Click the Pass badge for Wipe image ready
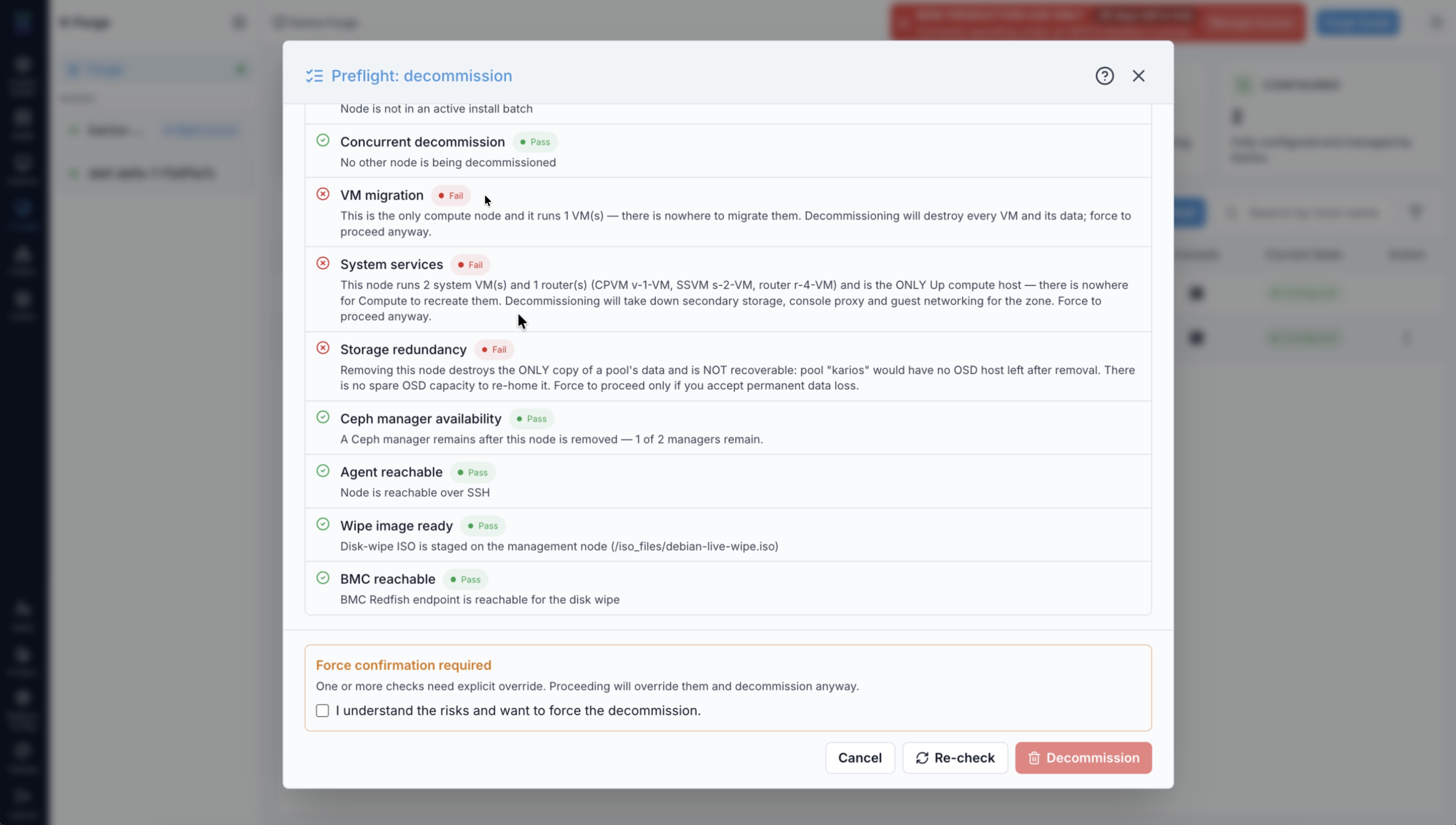Screen dimensions: 1456x825 pyautogui.click(x=483, y=526)
